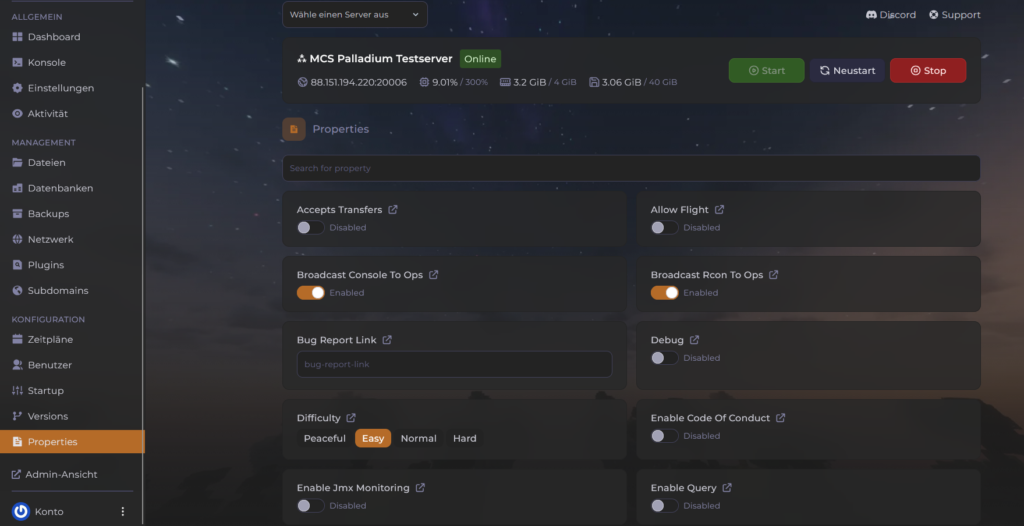Enable the Allow Flight toggle
This screenshot has width=1024, height=526.
[664, 227]
